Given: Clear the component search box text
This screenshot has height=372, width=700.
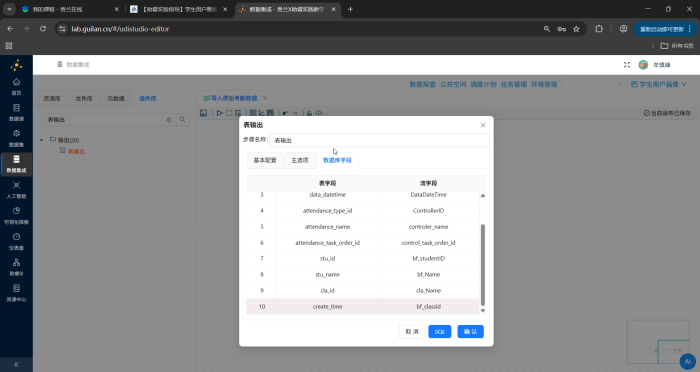Looking at the screenshot, I should click(x=169, y=120).
